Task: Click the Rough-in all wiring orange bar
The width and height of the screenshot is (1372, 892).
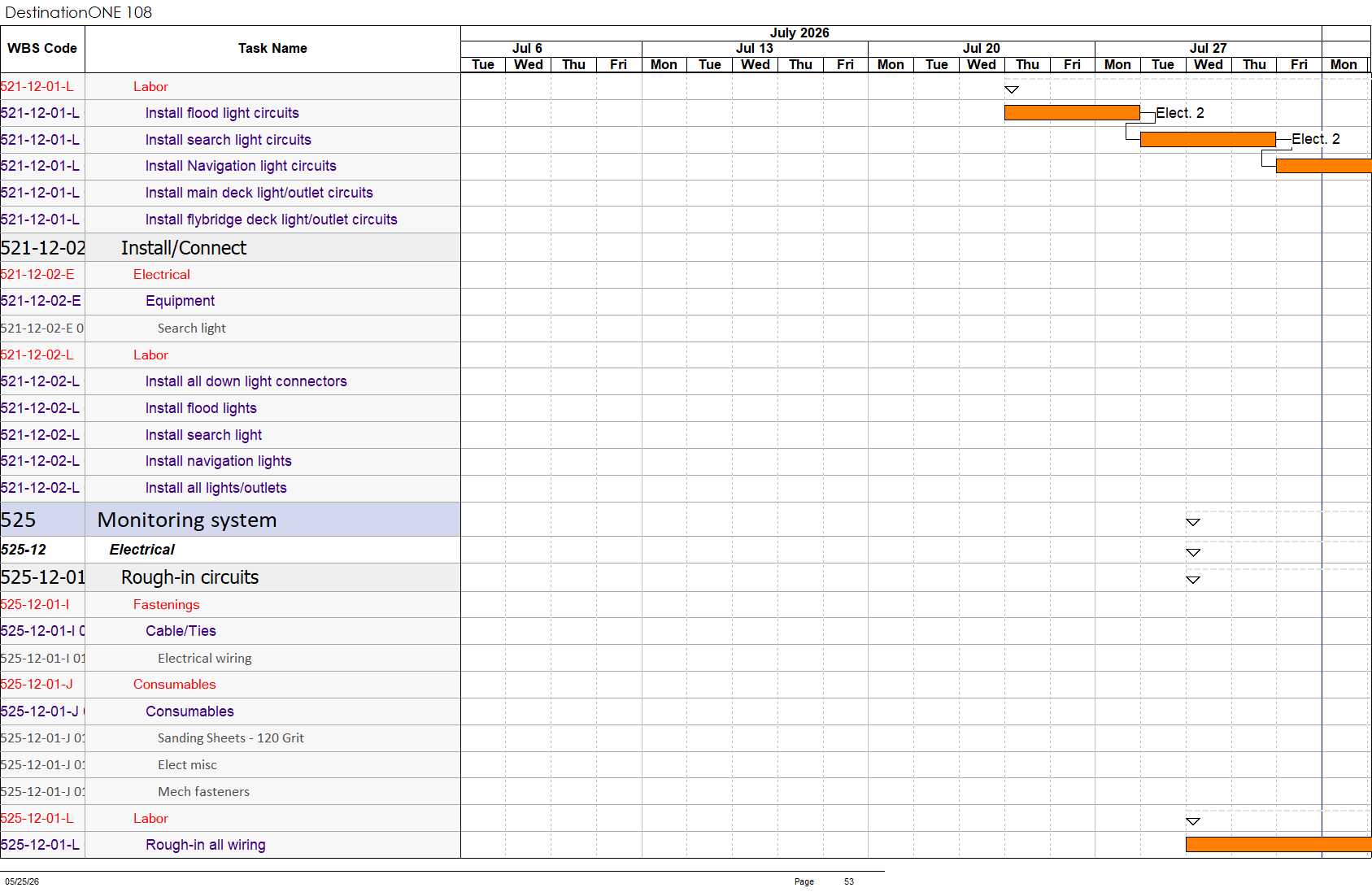Action: pyautogui.click(x=1278, y=845)
